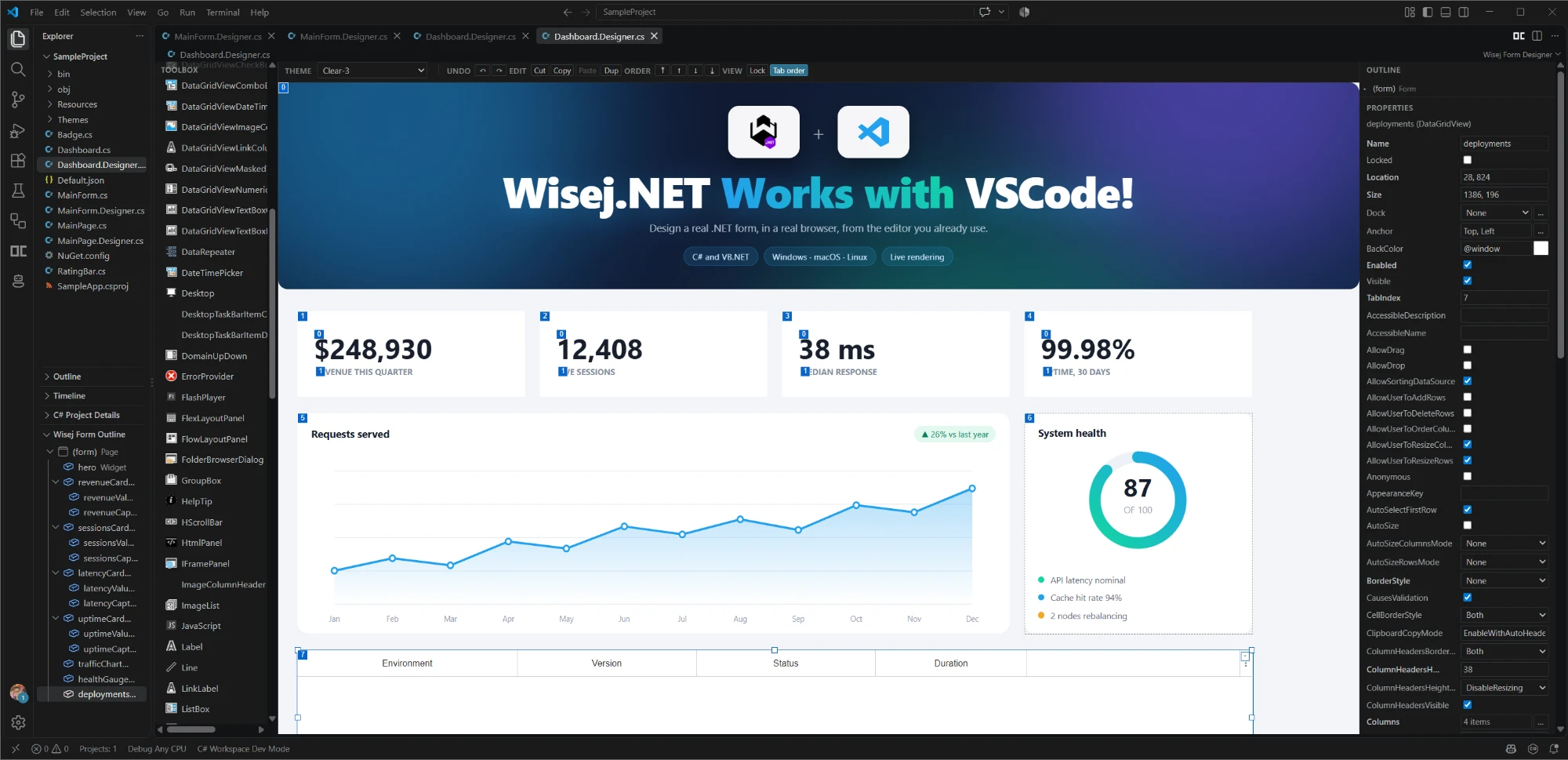Image resolution: width=1568 pixels, height=760 pixels.
Task: Select the HelpTip toolbox item
Action: click(x=197, y=501)
